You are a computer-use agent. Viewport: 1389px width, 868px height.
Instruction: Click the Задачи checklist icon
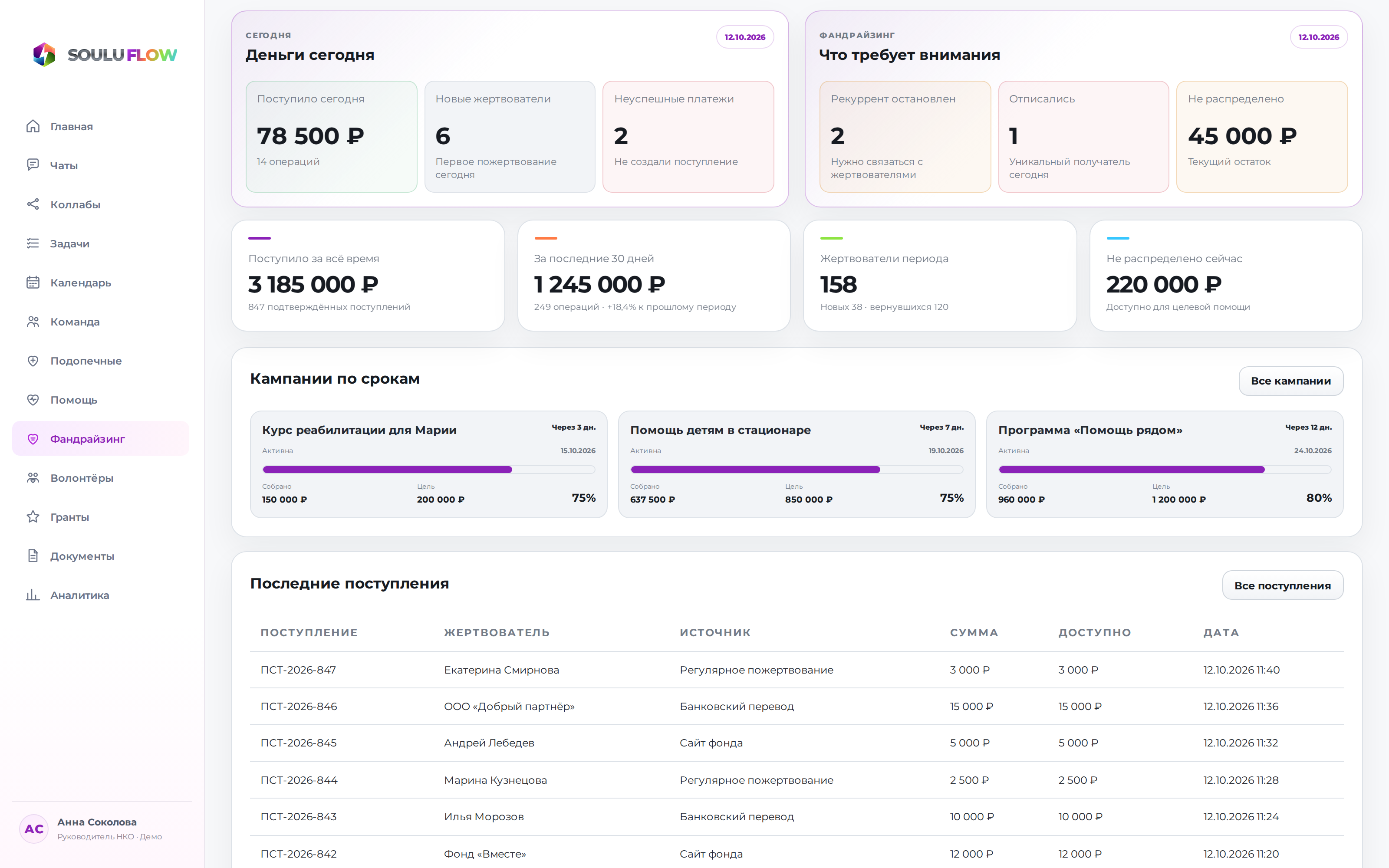pyautogui.click(x=33, y=243)
